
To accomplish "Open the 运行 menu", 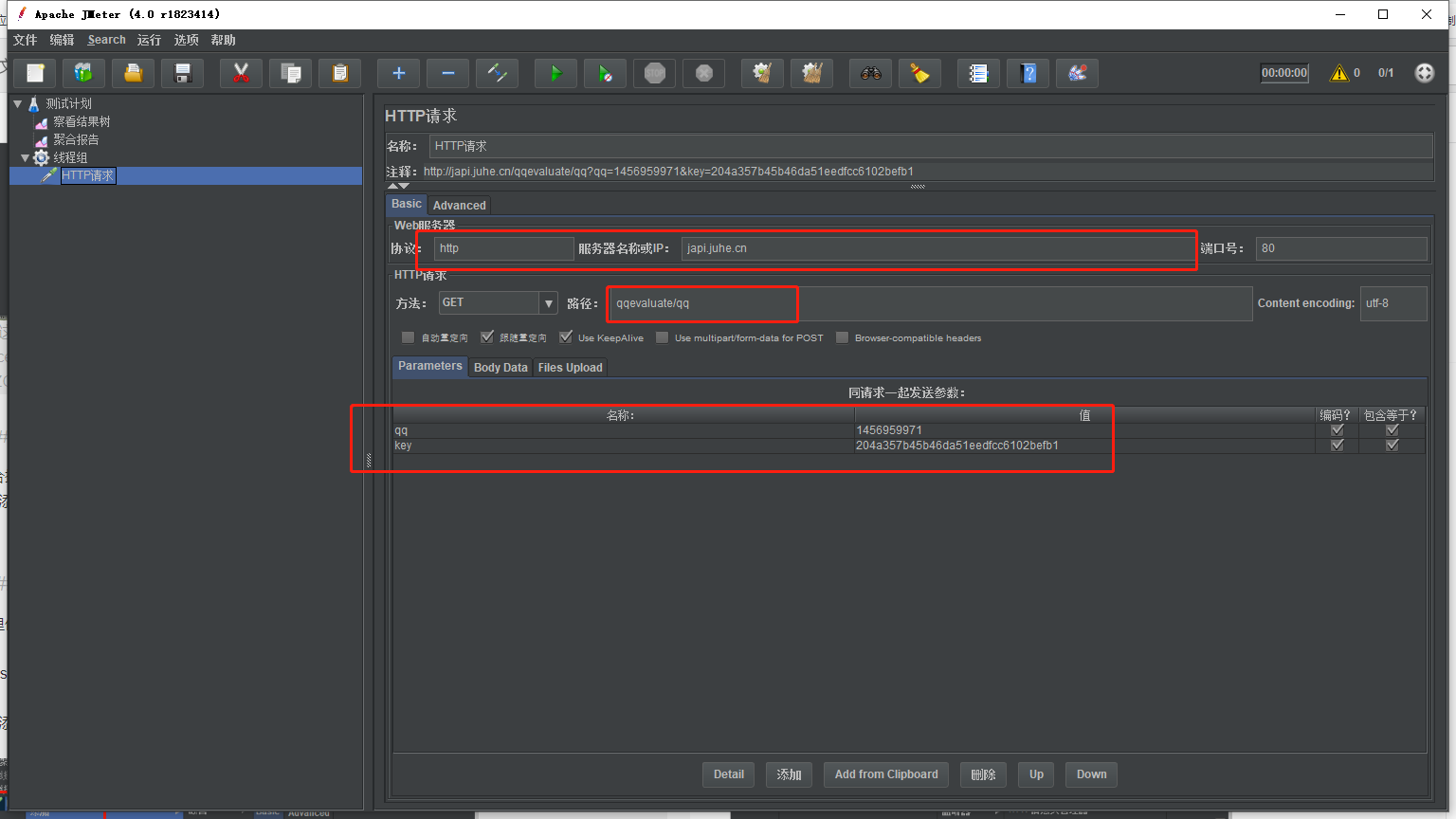I will click(149, 40).
